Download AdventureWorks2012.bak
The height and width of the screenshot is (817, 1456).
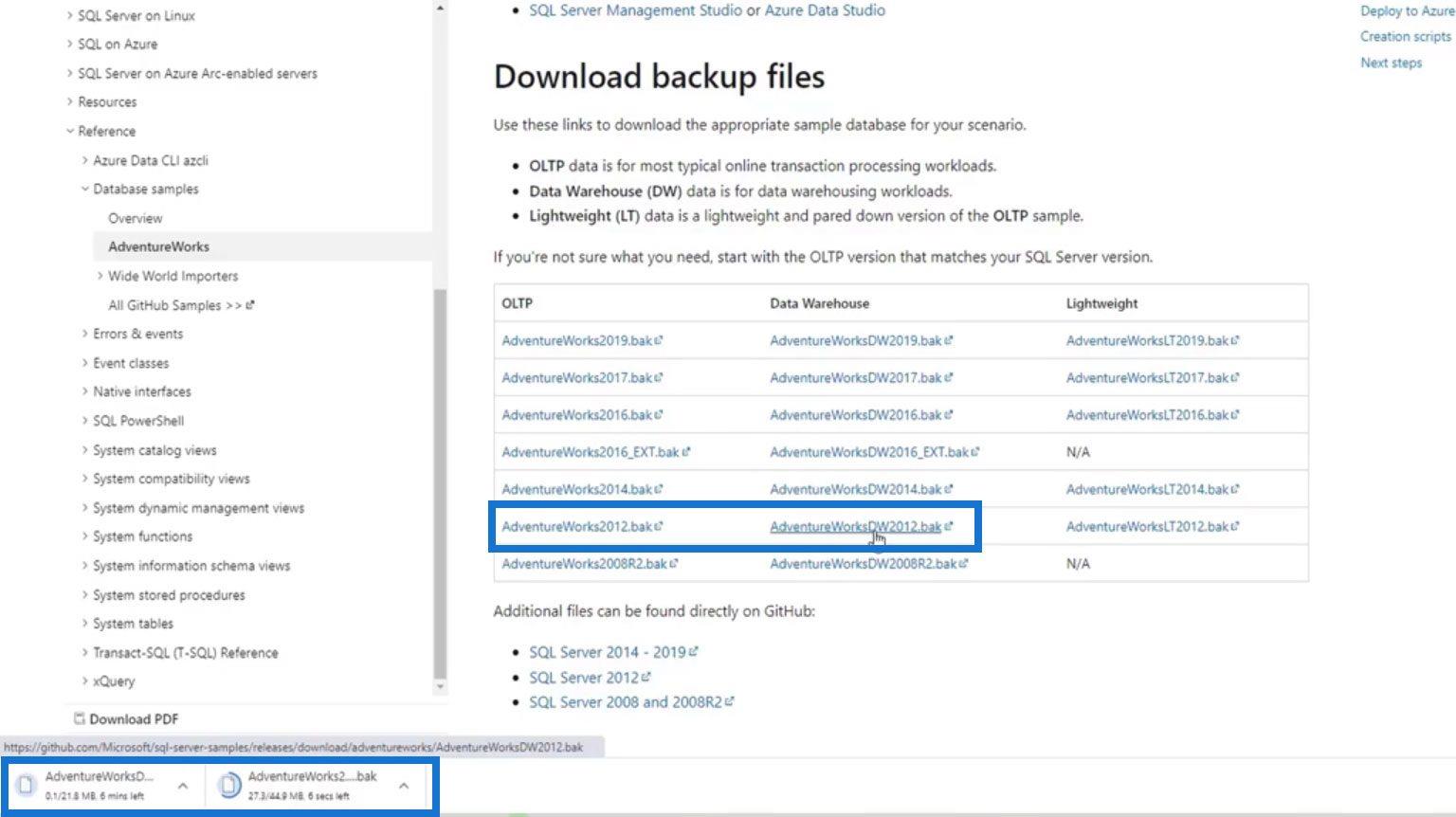[582, 526]
